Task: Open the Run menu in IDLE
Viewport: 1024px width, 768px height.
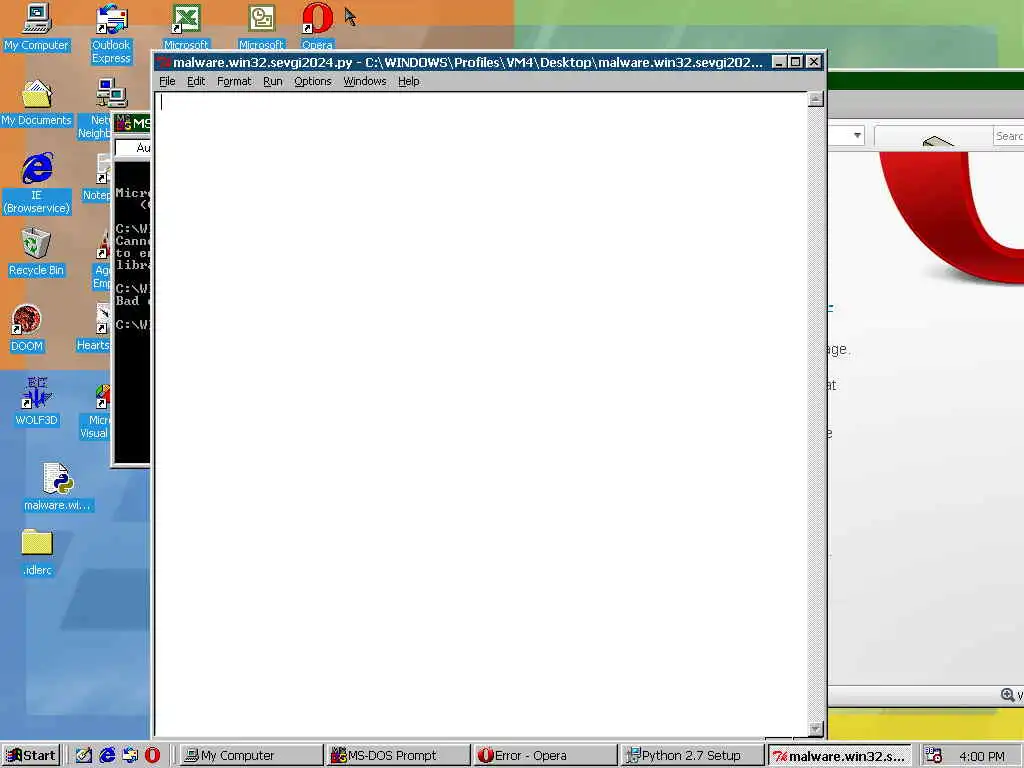Action: (273, 82)
